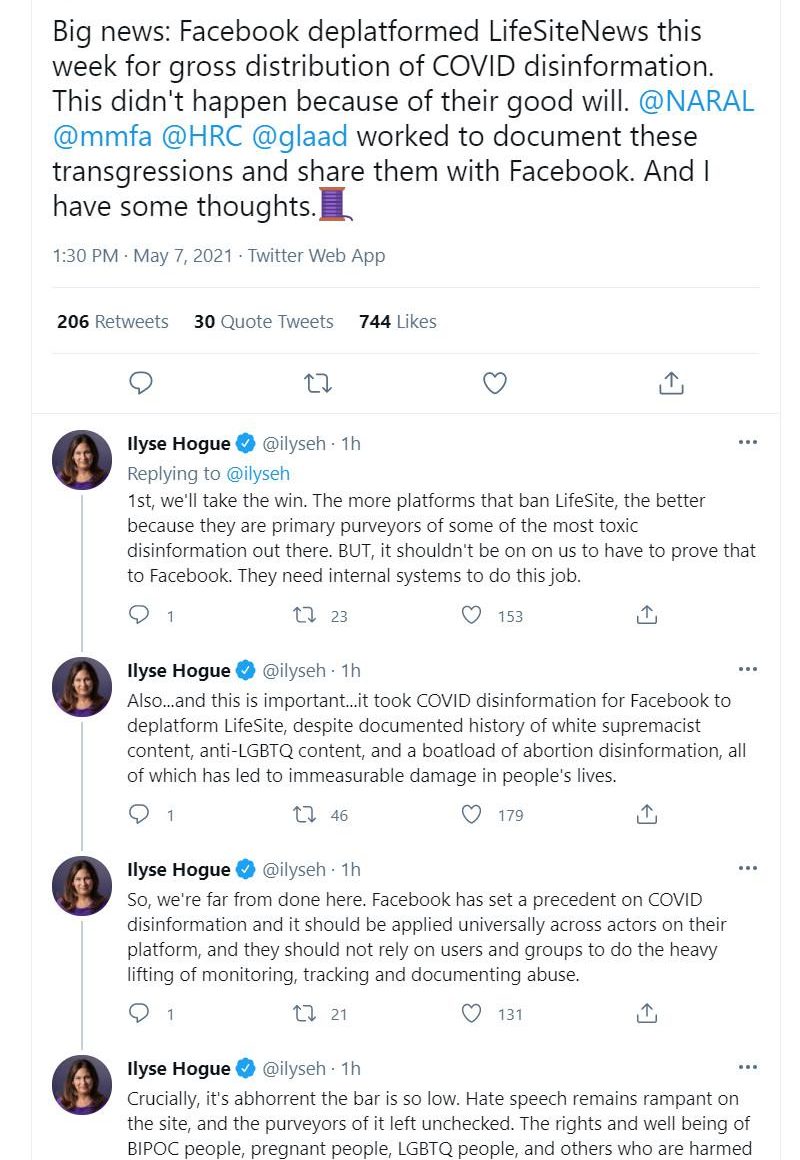View the 30 Quote Tweets
The height and width of the screenshot is (1160, 800).
[264, 321]
